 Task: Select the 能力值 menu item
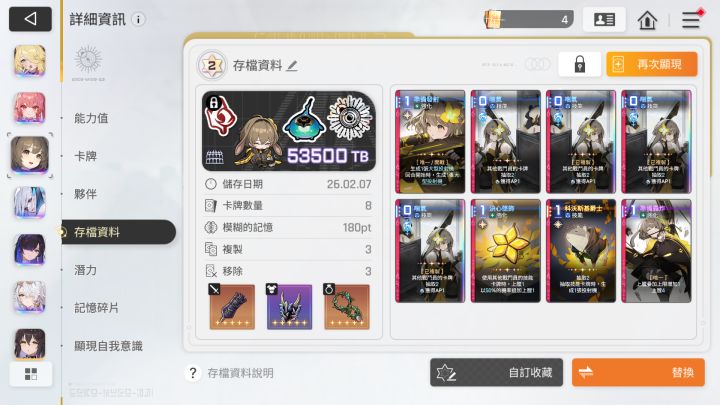[91, 118]
